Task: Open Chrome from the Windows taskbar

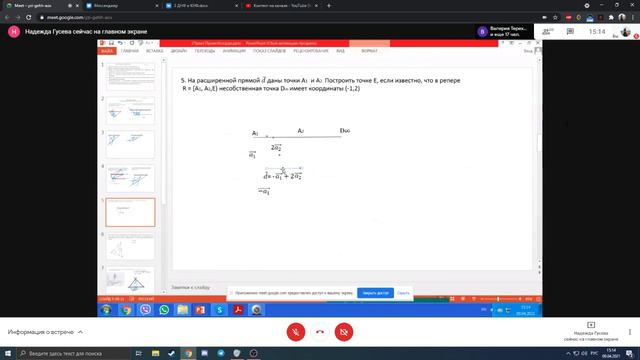Action: (x=188, y=353)
